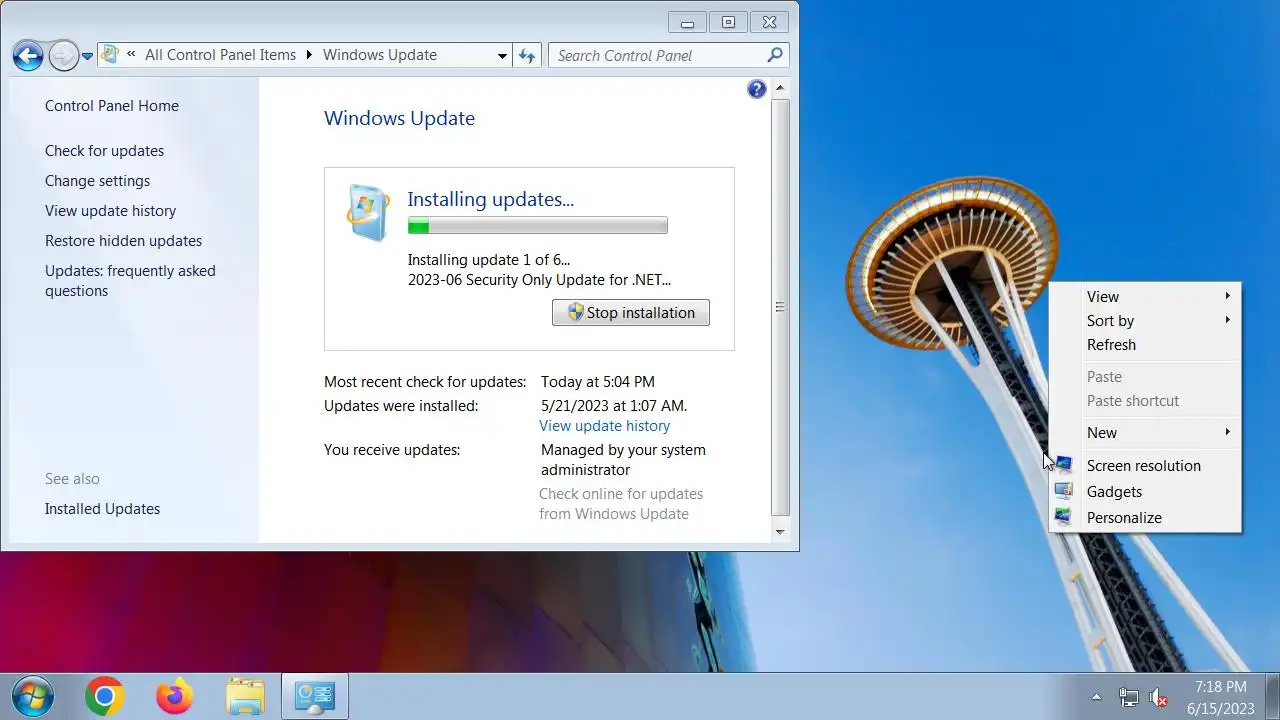The height and width of the screenshot is (720, 1280).
Task: Open Restore hidden updates link
Action: click(123, 241)
